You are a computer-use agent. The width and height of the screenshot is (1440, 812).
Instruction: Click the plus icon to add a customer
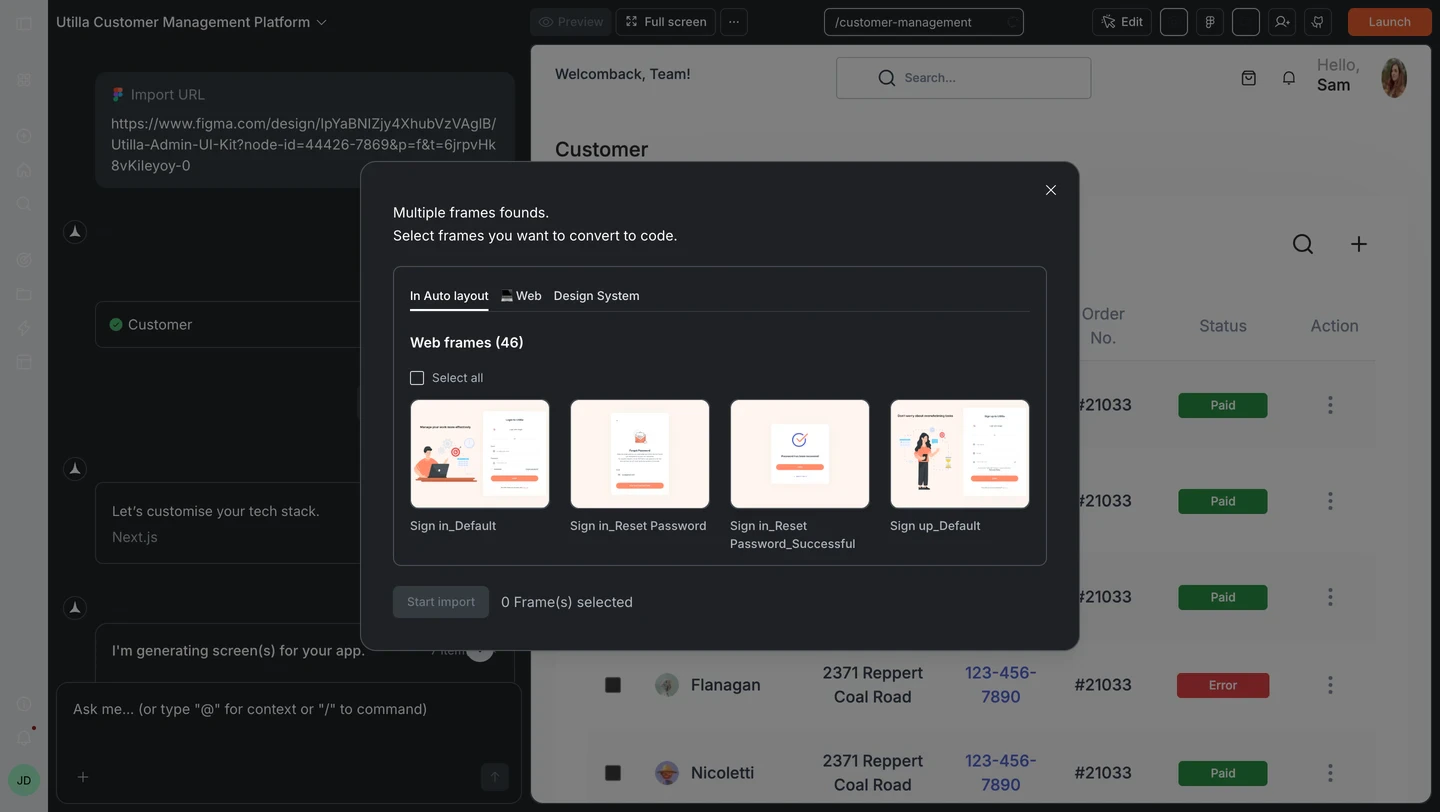click(1358, 243)
